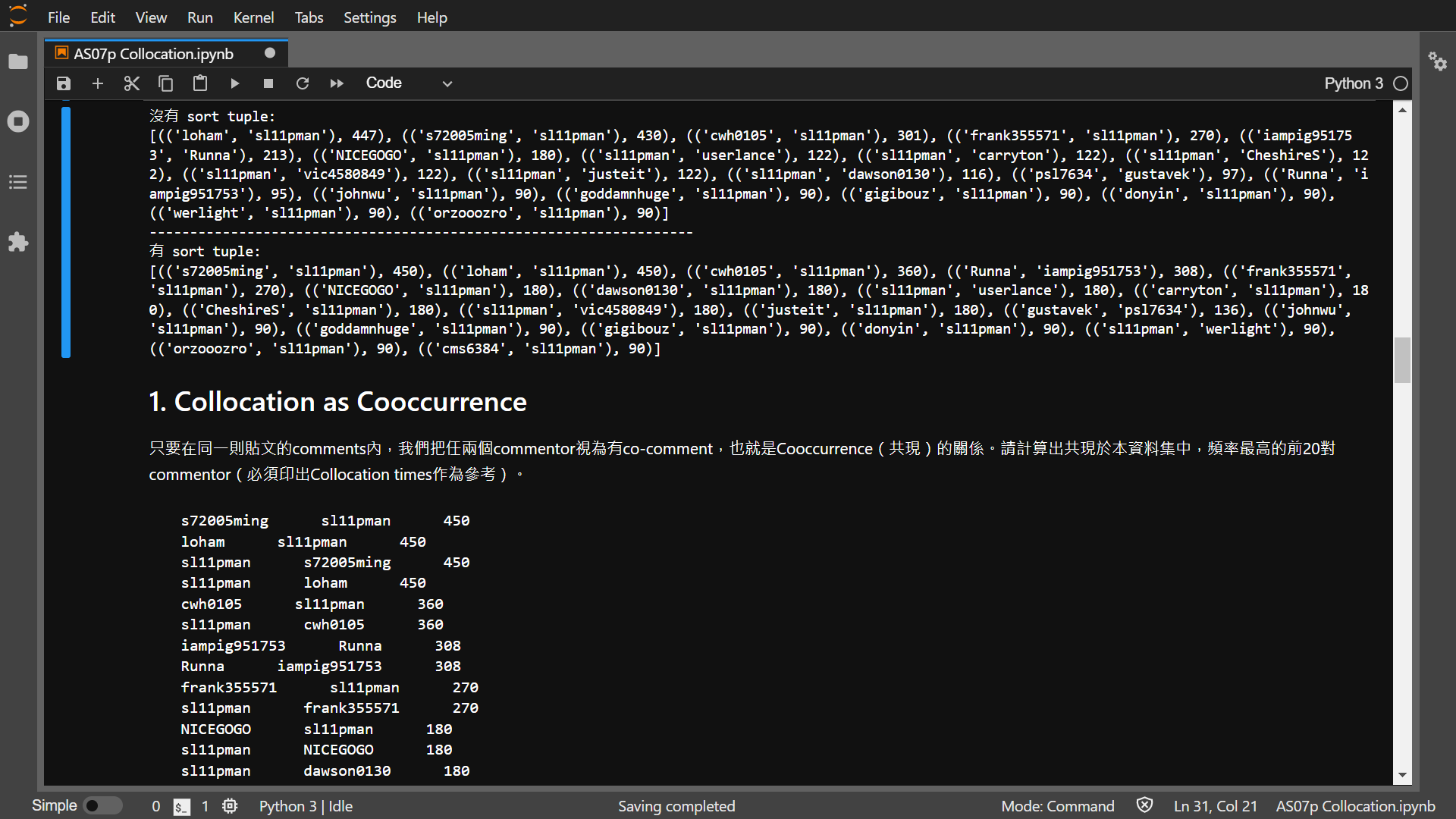
Task: Open the Kernel menu
Action: click(x=253, y=17)
